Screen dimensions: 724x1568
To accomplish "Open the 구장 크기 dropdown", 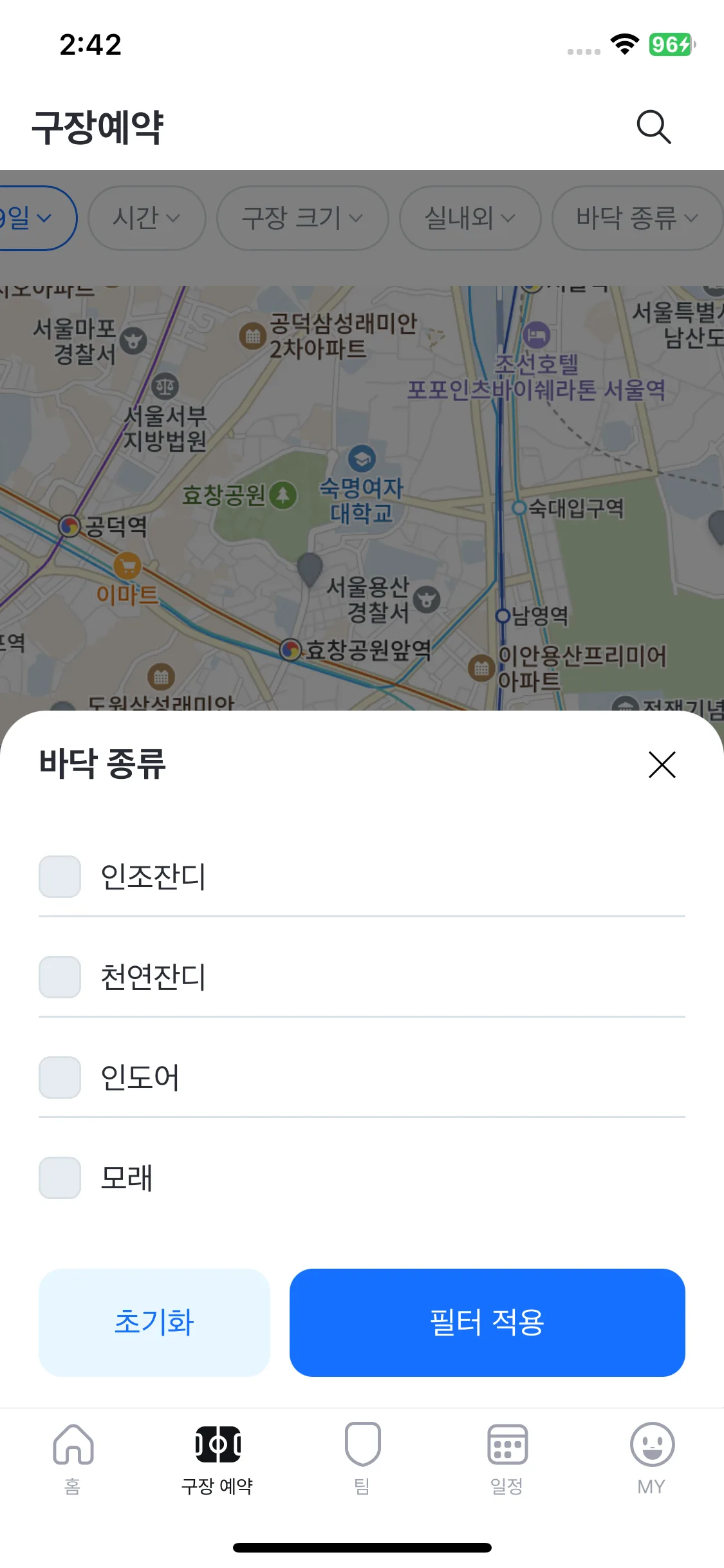I will (x=302, y=218).
